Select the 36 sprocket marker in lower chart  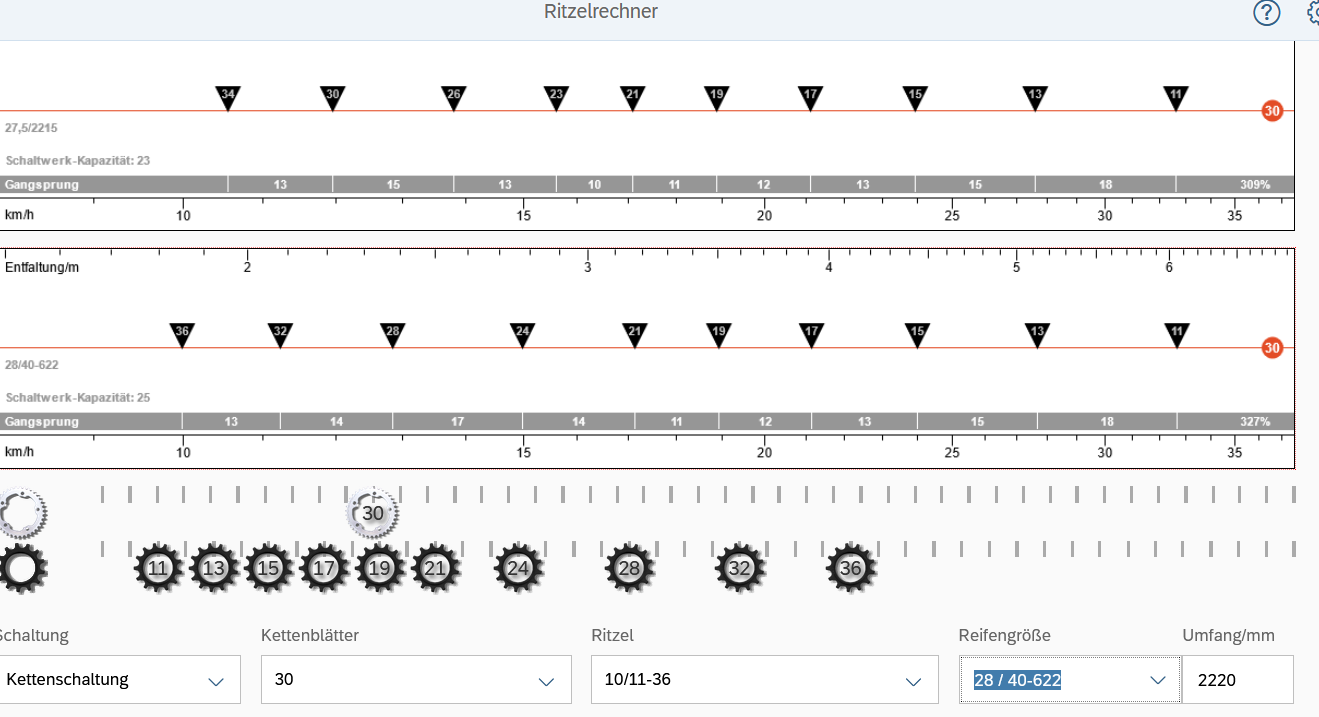pos(181,334)
